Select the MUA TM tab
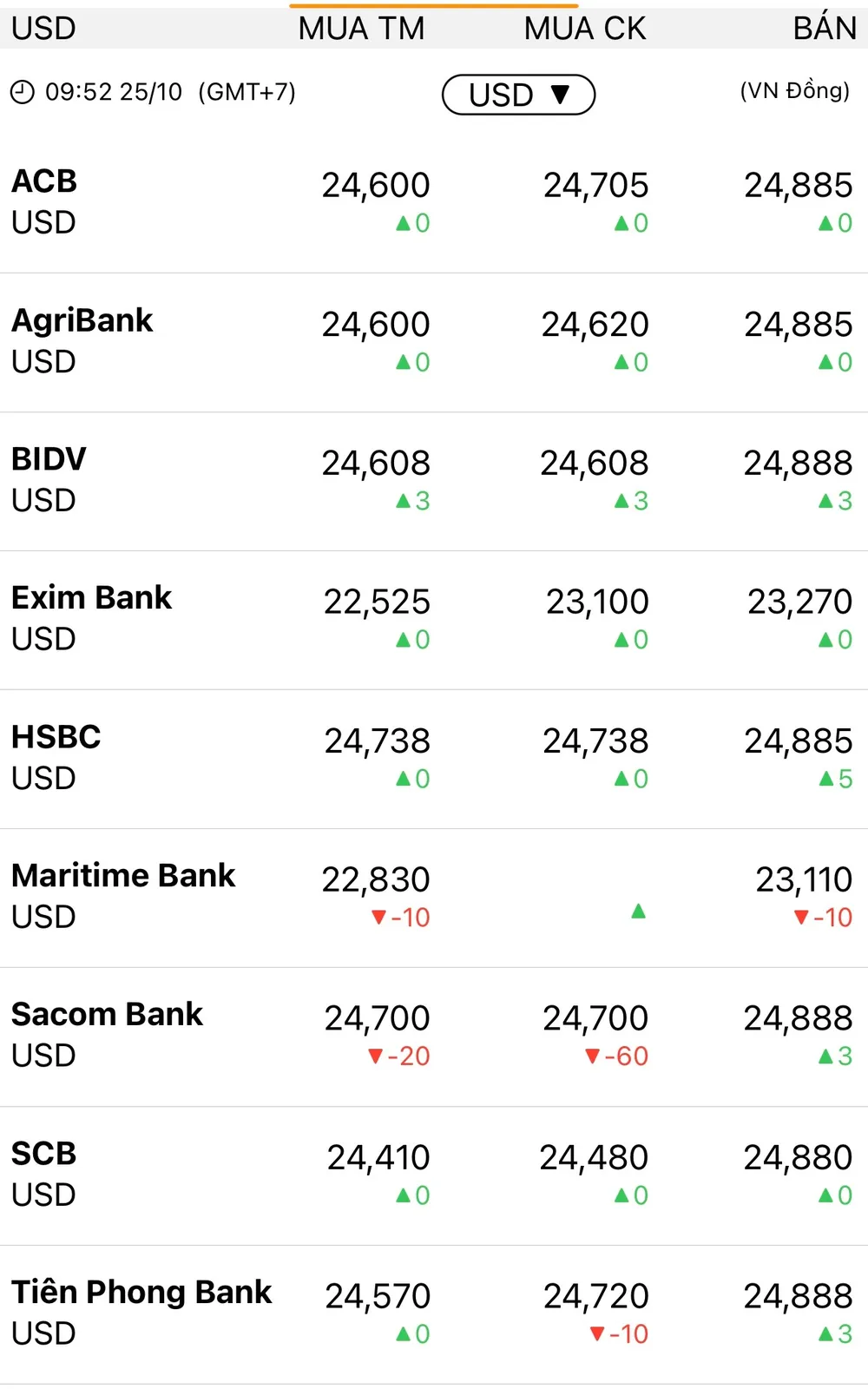 pyautogui.click(x=361, y=28)
